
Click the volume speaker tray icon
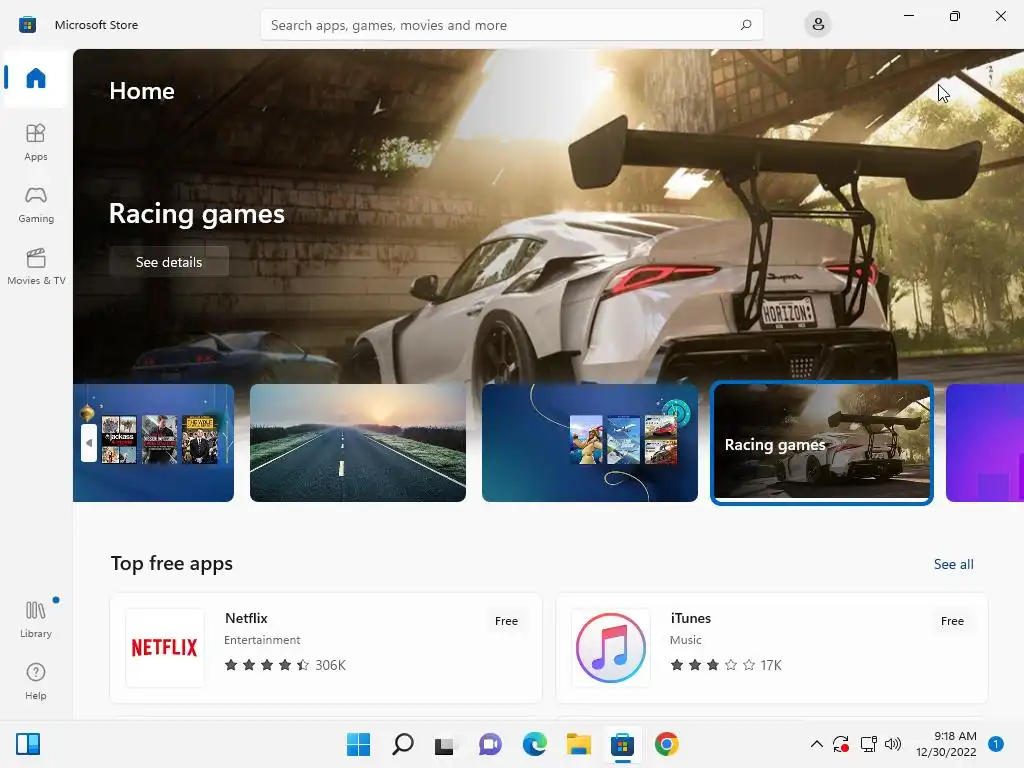pos(893,744)
